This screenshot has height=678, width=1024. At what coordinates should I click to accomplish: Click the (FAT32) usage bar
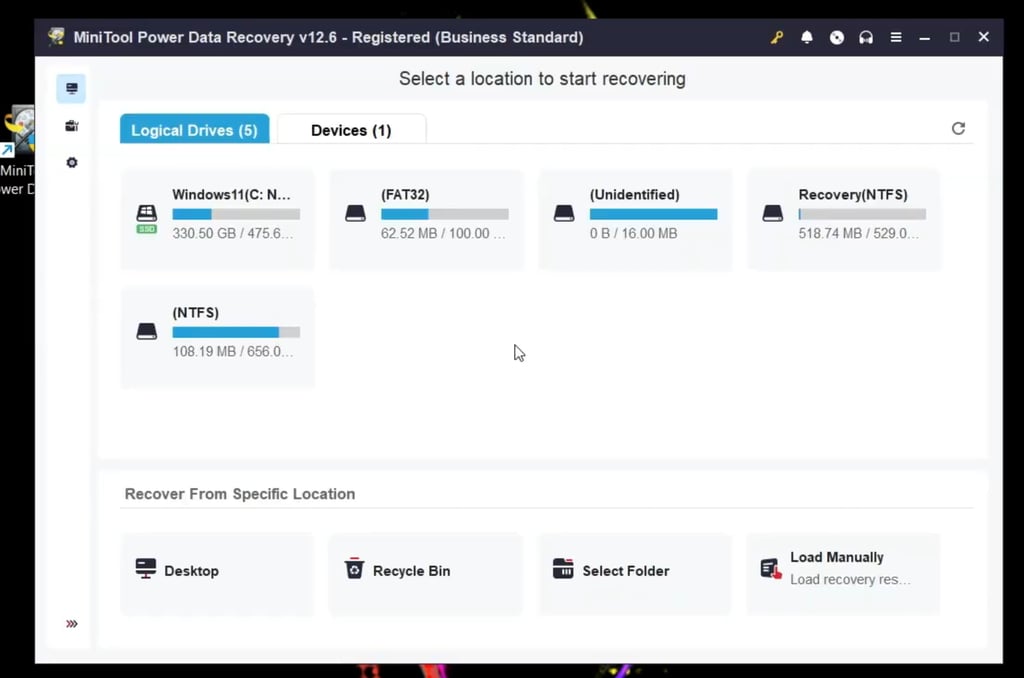[445, 214]
